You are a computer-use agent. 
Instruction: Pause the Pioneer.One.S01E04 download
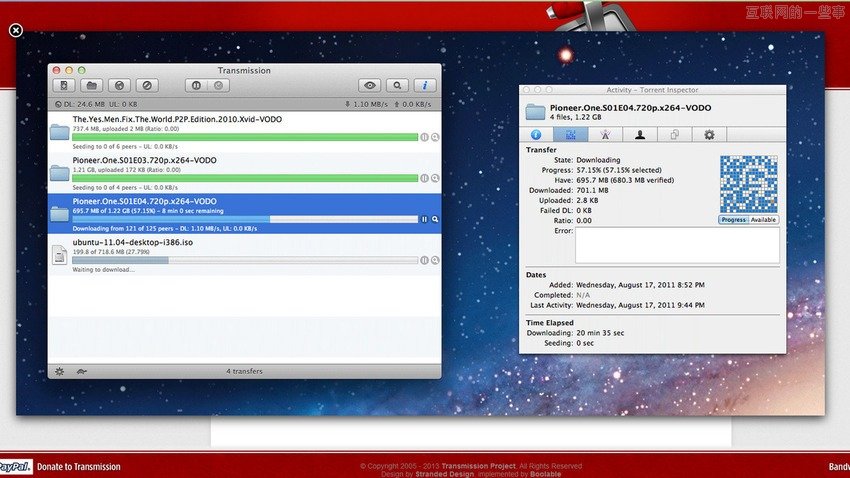pos(424,219)
